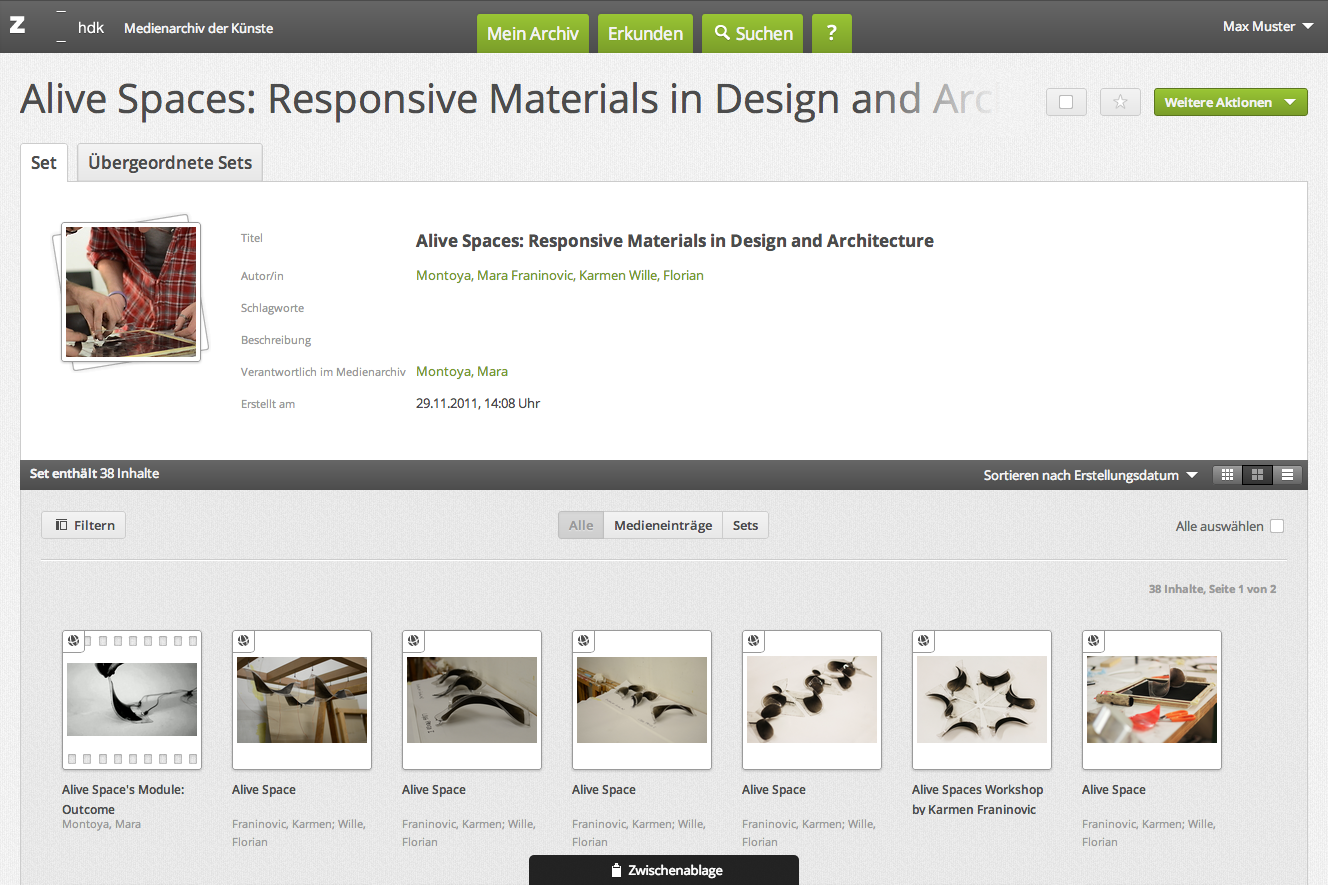Viewport: 1328px width, 885px height.
Task: Open the Erkunden page
Action: [645, 33]
